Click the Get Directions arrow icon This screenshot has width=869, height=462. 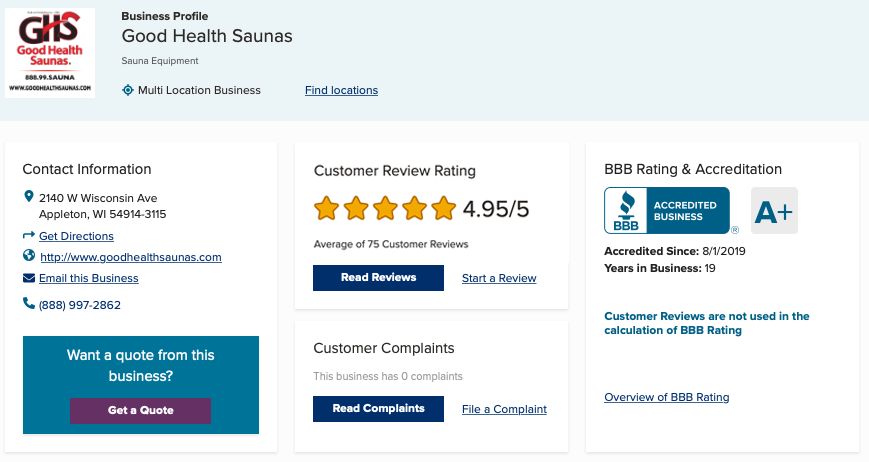[29, 235]
